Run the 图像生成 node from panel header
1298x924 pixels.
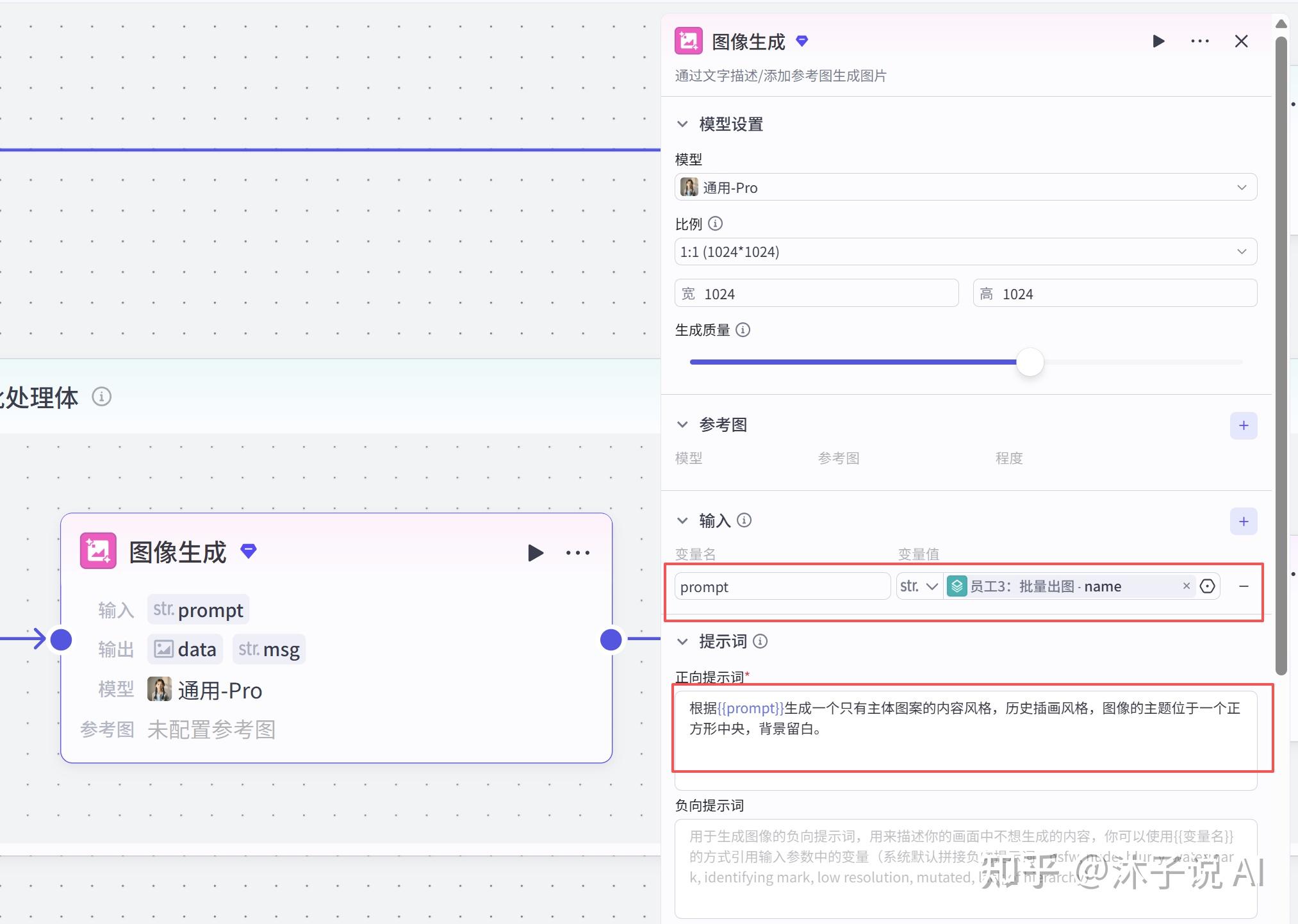(x=1158, y=42)
